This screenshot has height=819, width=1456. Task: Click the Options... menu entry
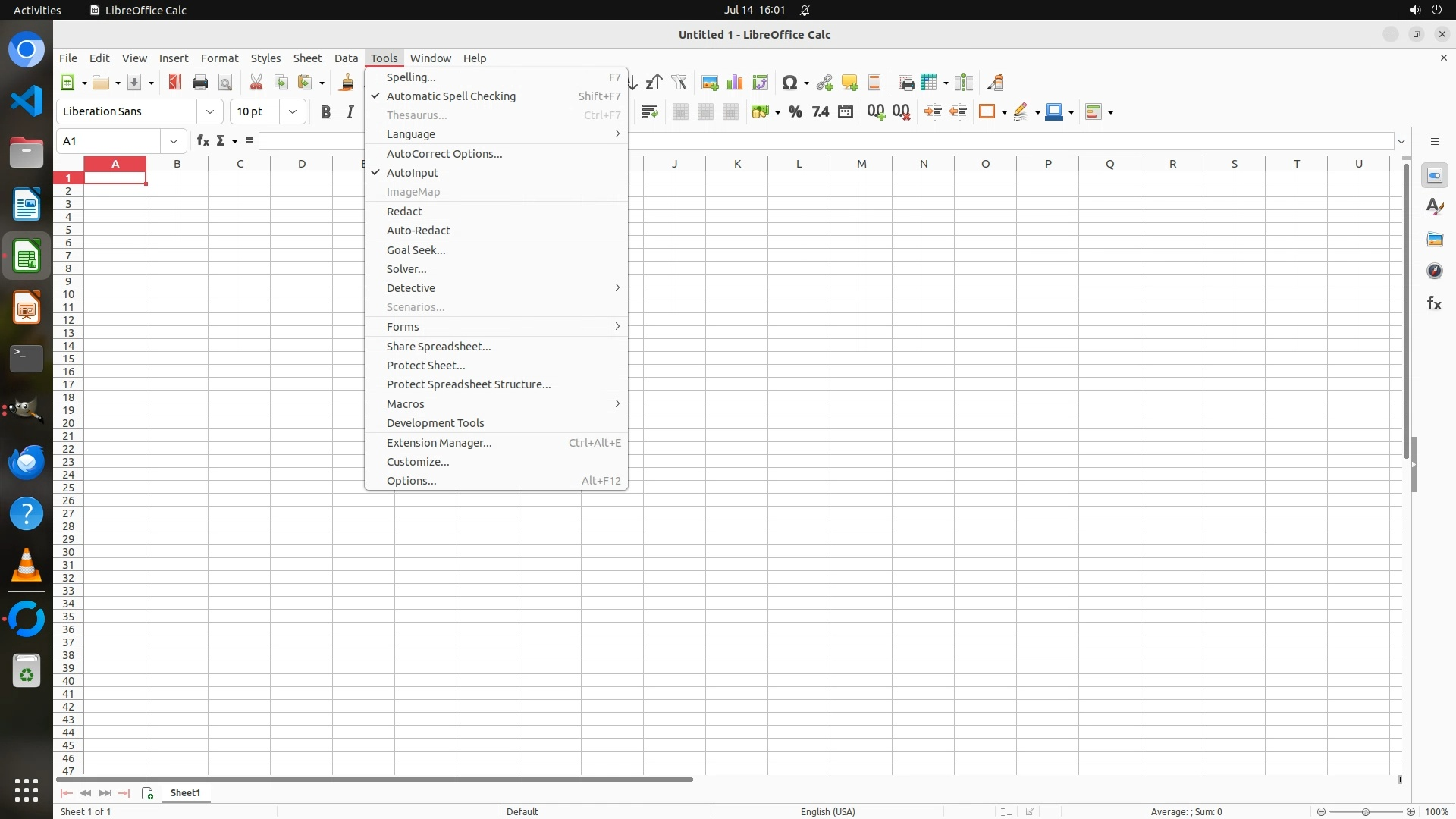(411, 481)
